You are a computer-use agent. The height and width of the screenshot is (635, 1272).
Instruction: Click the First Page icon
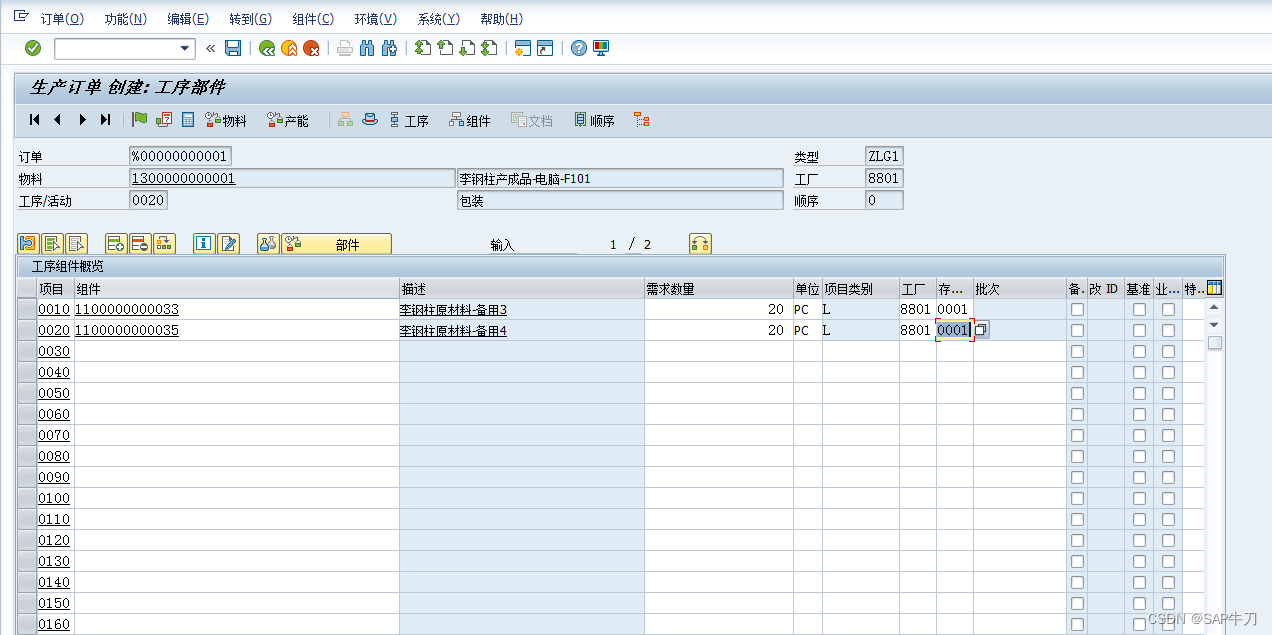pyautogui.click(x=423, y=48)
